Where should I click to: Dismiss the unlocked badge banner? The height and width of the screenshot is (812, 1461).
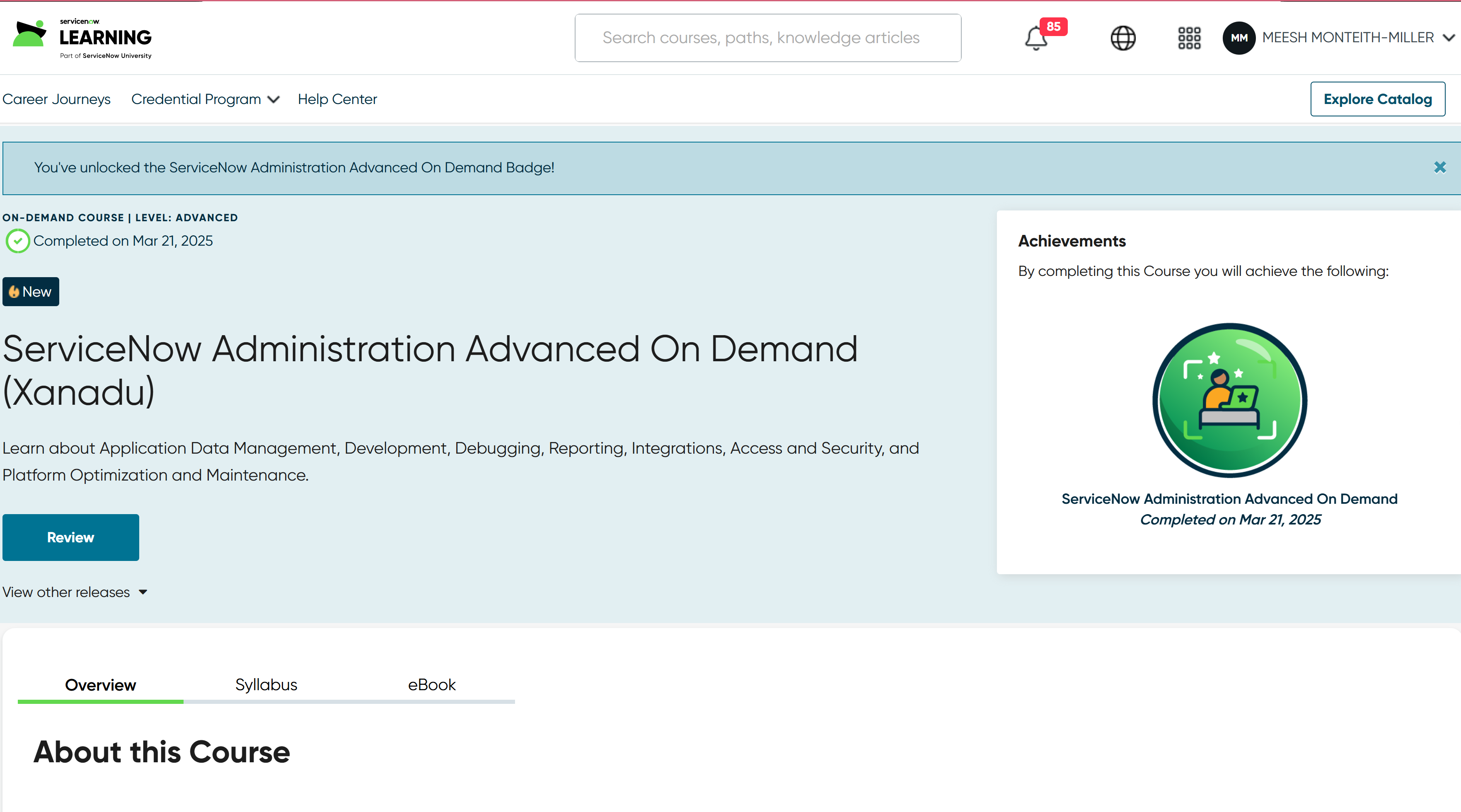click(1439, 167)
